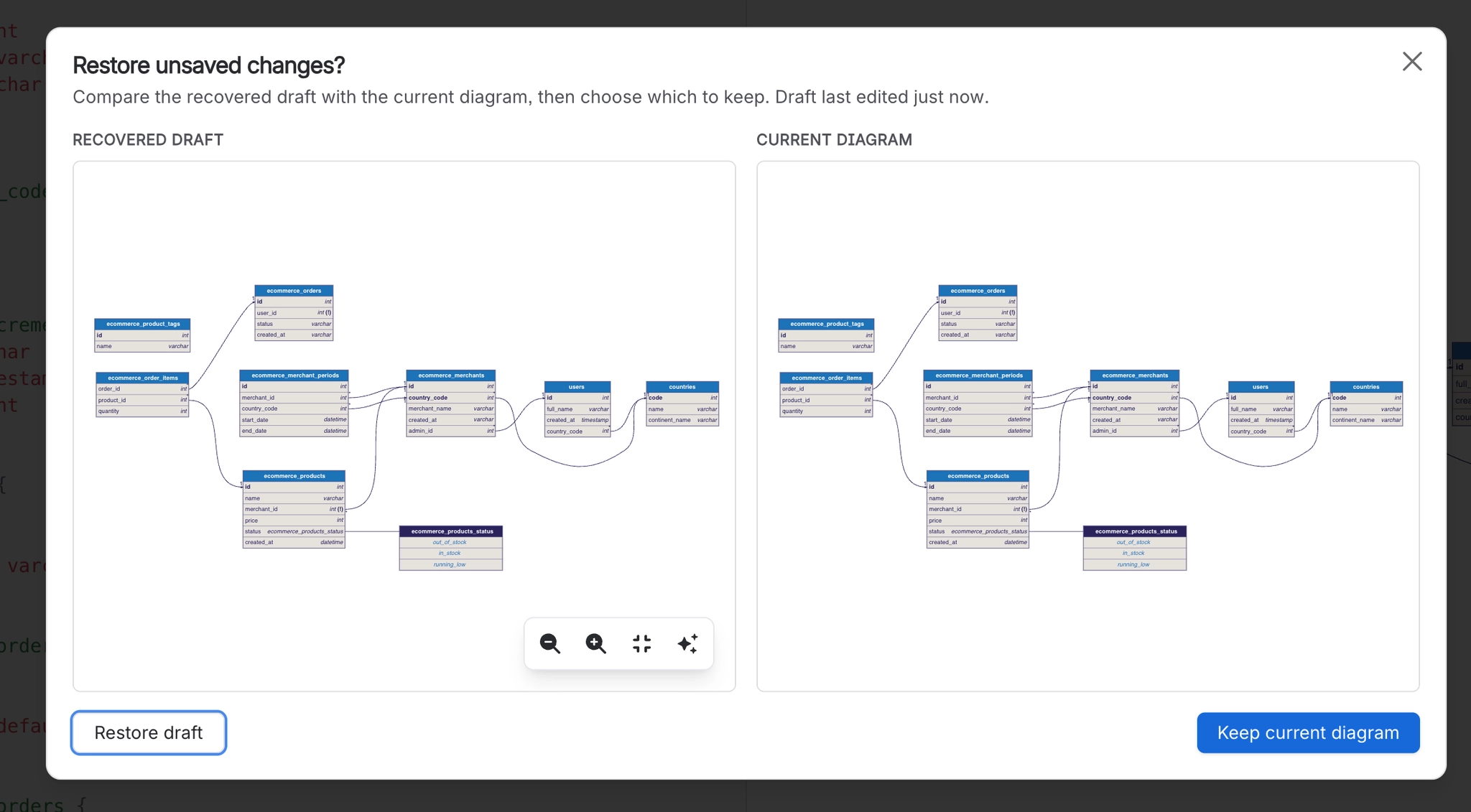
Task: Close the restore dialog with X
Action: pyautogui.click(x=1412, y=62)
